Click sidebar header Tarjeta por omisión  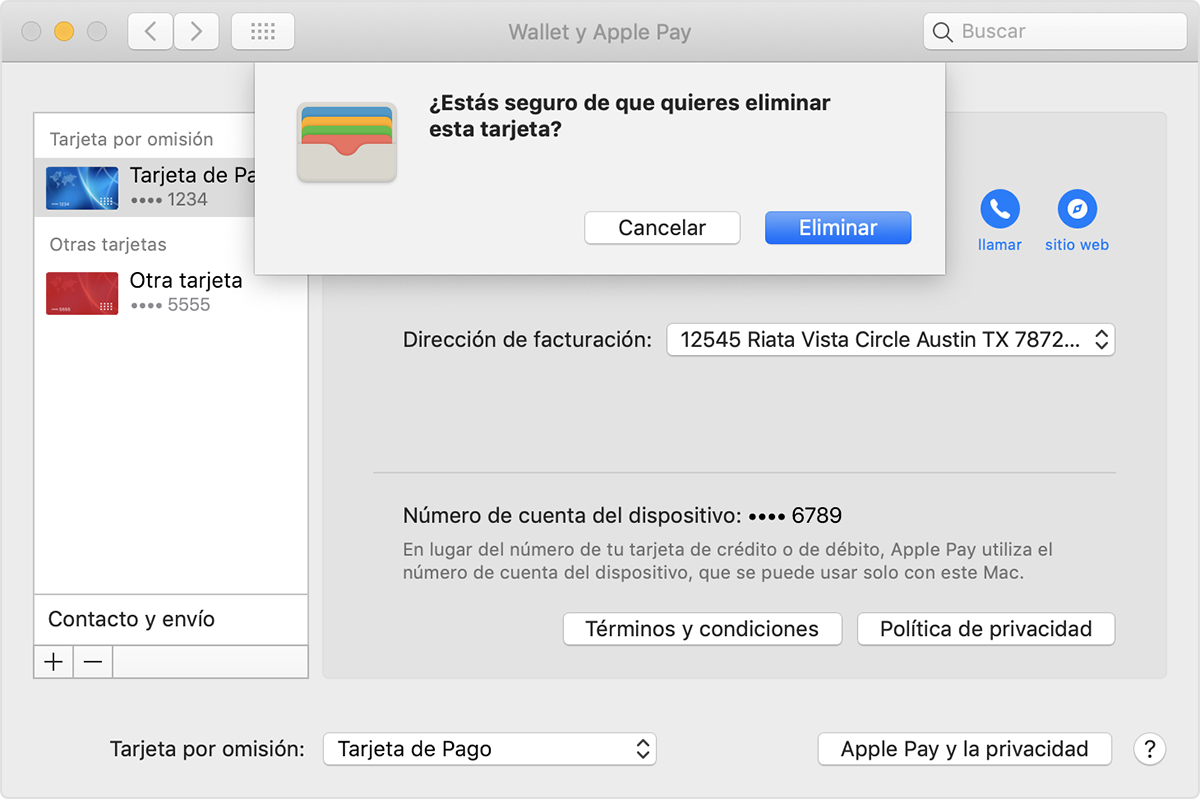(131, 139)
